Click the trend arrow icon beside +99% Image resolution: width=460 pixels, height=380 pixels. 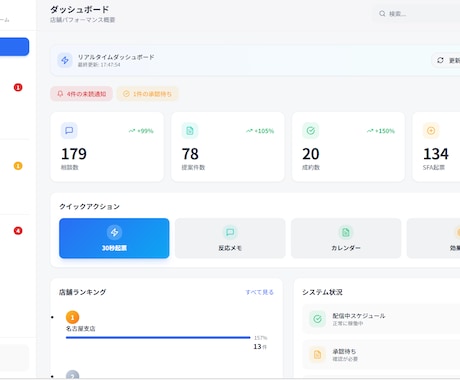(x=132, y=131)
